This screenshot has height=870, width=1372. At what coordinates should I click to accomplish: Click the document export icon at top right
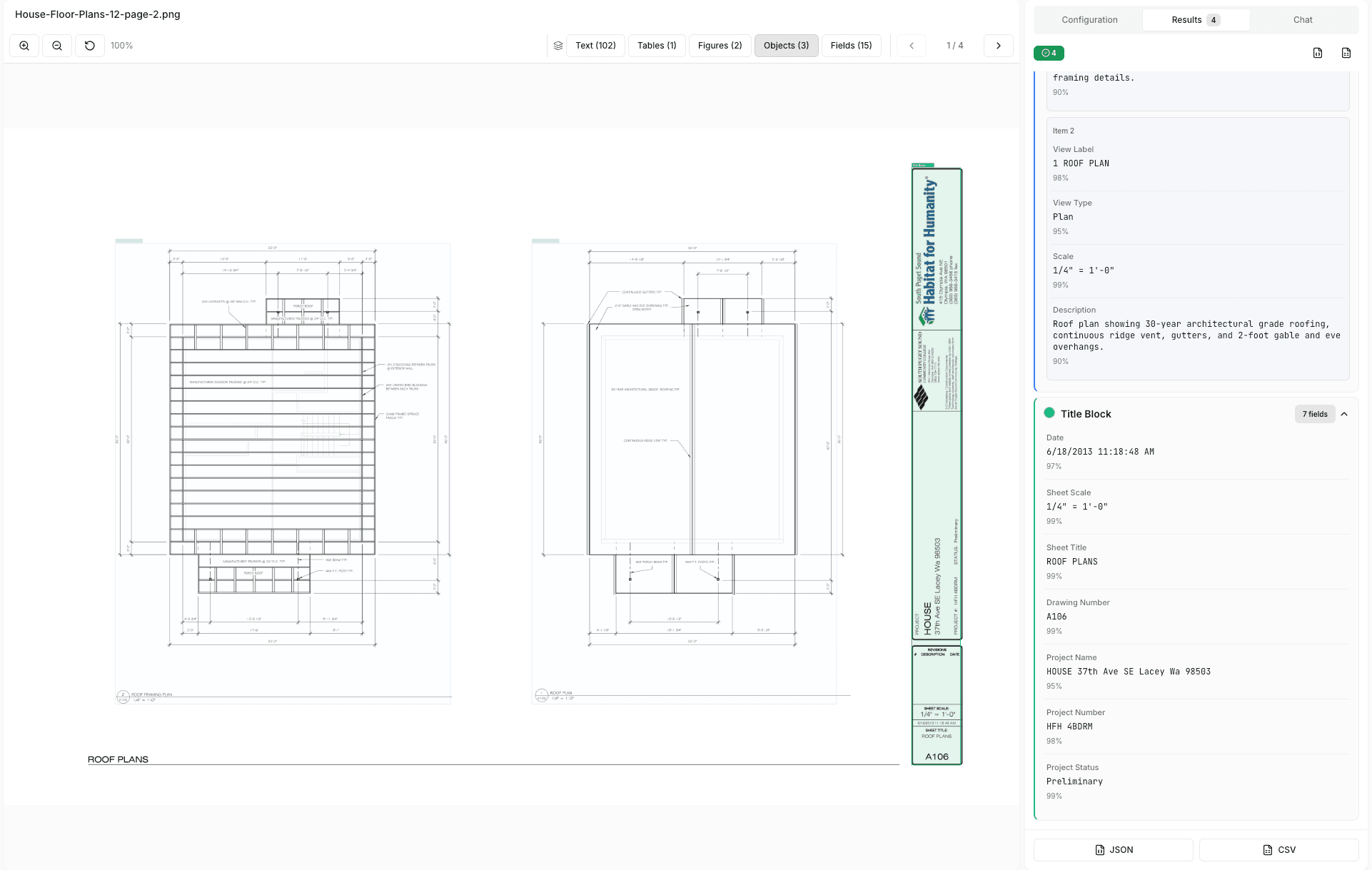point(1346,53)
